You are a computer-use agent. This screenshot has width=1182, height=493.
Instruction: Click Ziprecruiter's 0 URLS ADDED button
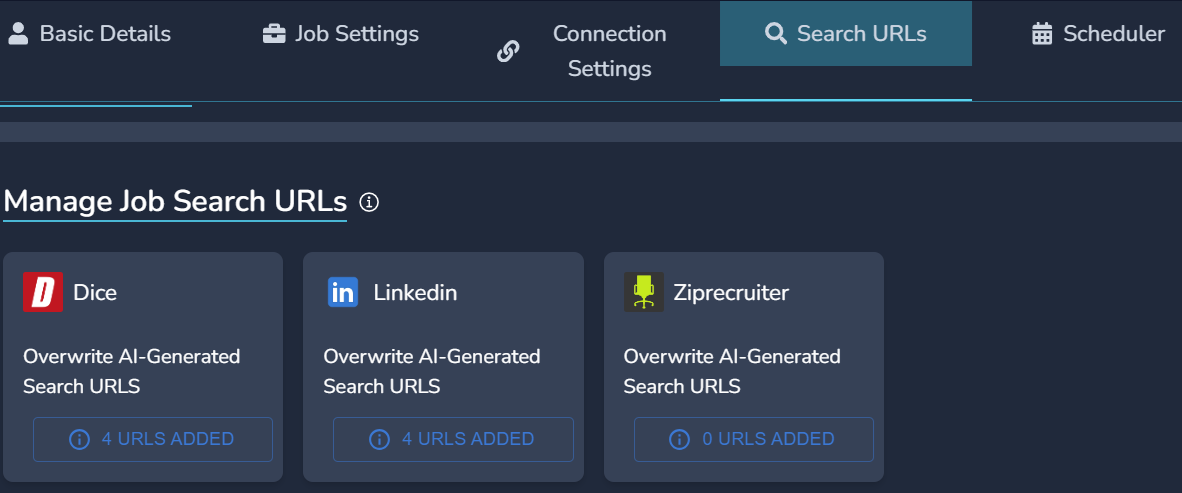(x=753, y=439)
